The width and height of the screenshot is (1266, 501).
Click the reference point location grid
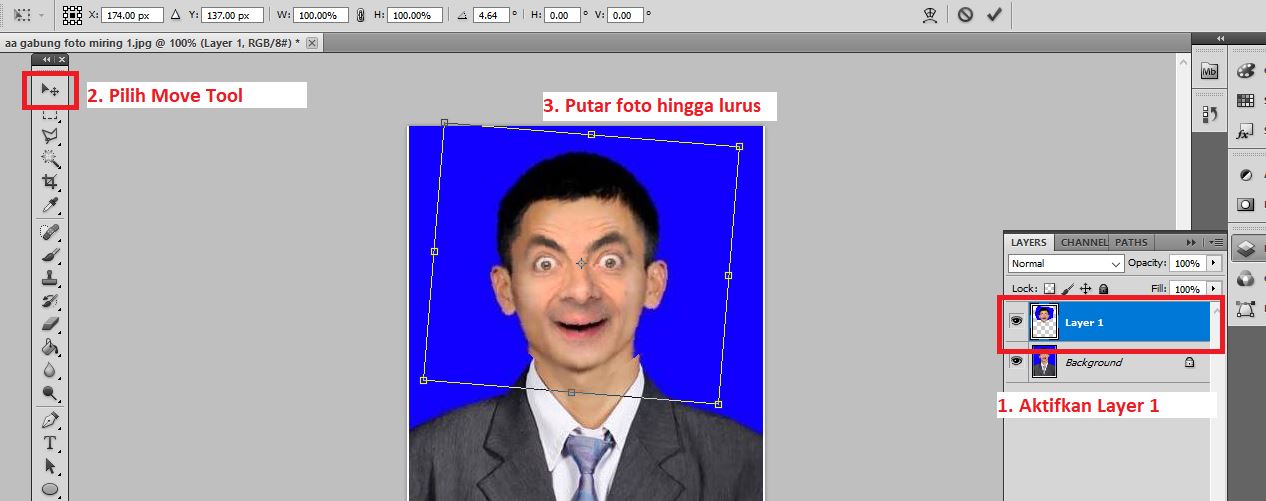(x=71, y=15)
